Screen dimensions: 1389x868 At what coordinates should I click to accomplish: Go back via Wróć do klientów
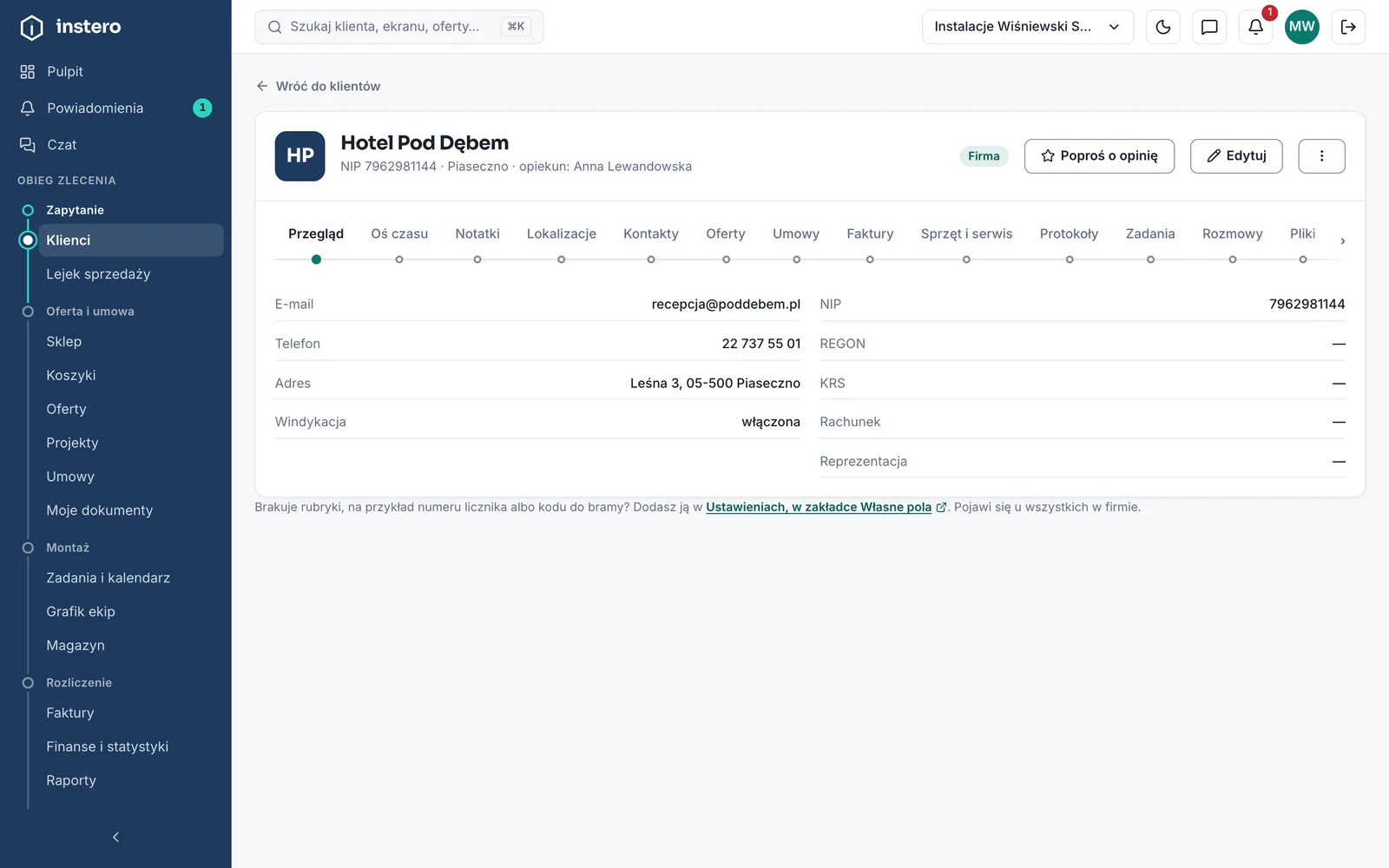pos(318,86)
